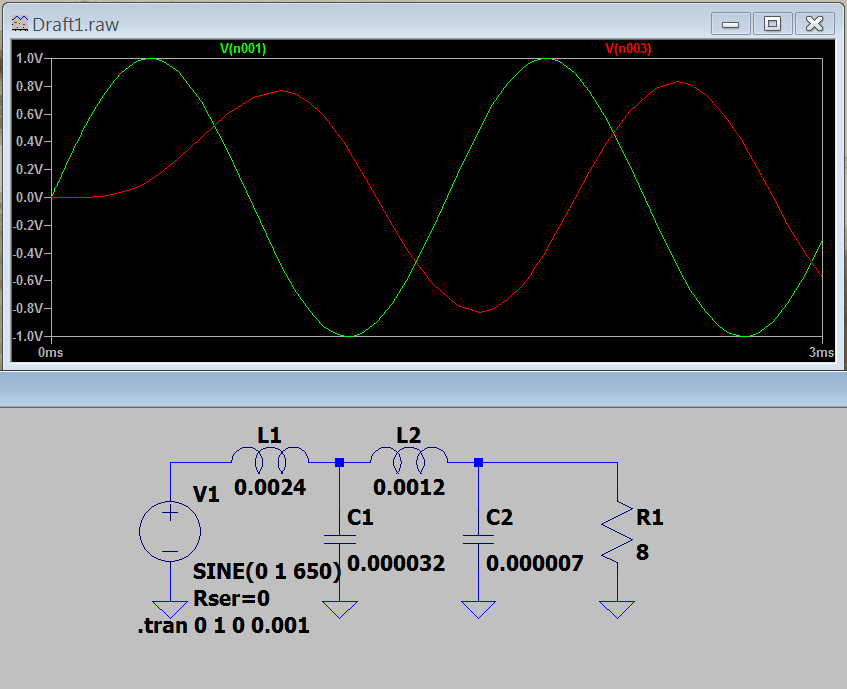The width and height of the screenshot is (847, 689).
Task: Click the L1 component label
Action: 269,435
